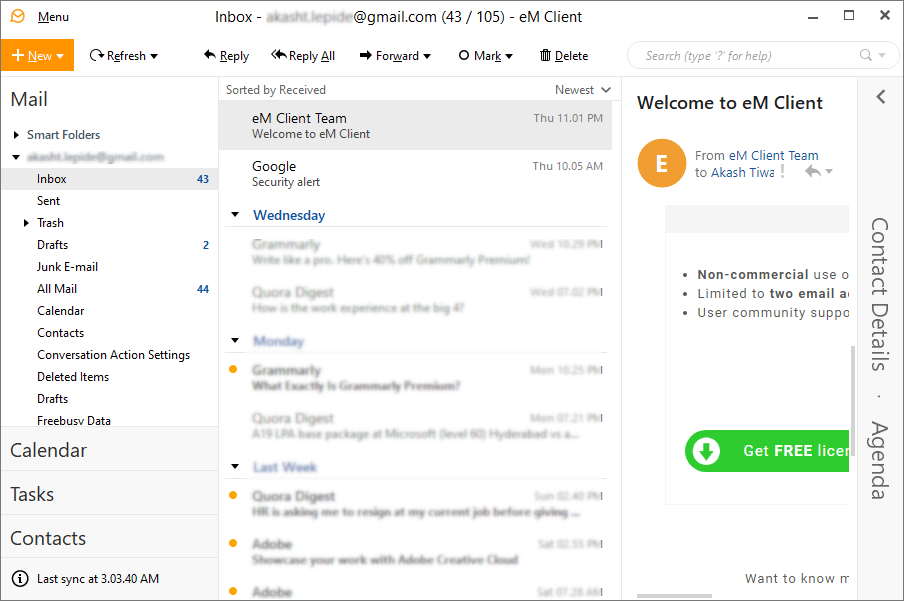Viewport: 904px width, 601px height.
Task: Expand the Trash folder arrow
Action: click(x=26, y=223)
